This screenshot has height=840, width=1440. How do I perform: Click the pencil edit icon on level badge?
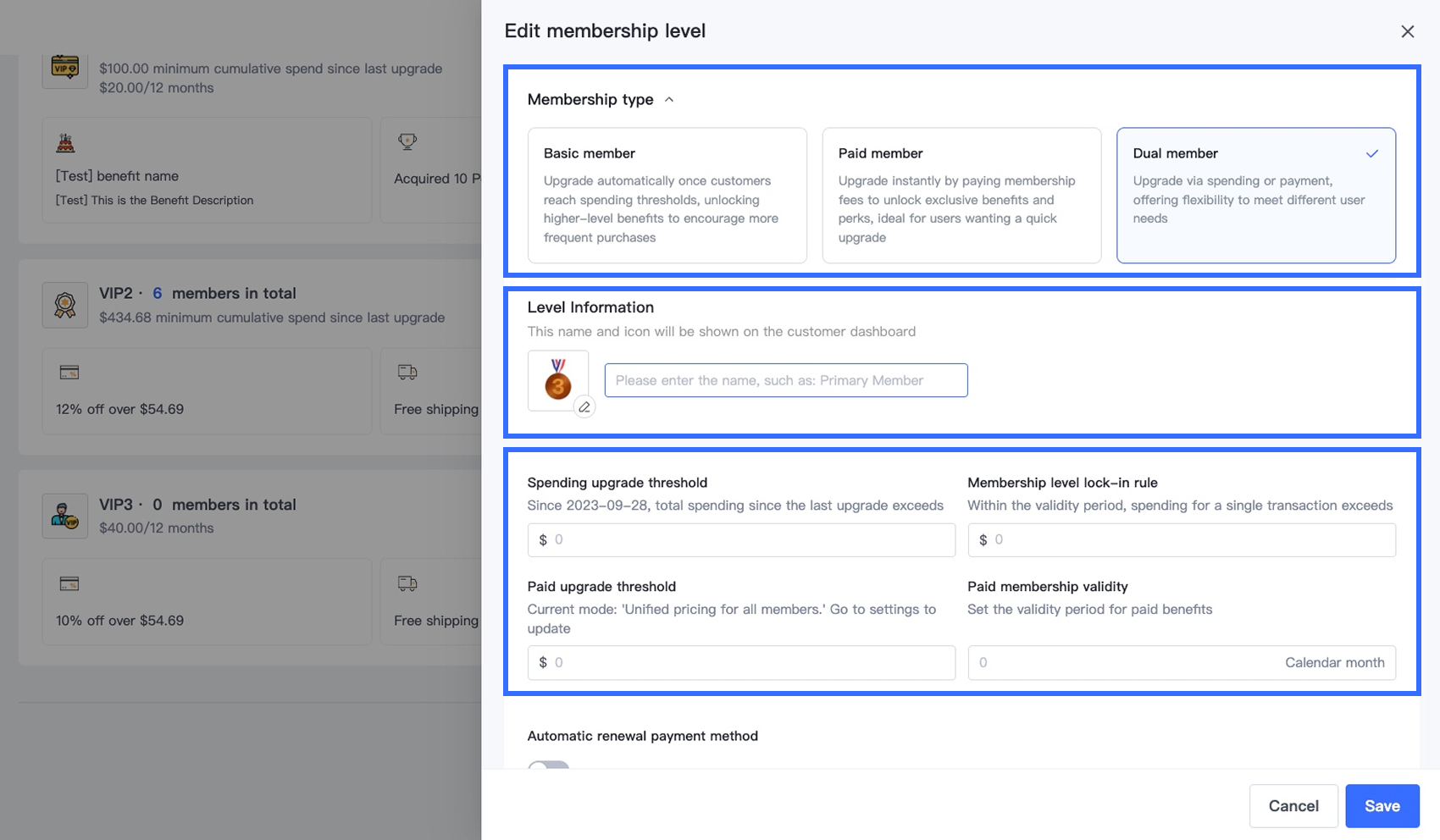click(x=584, y=407)
